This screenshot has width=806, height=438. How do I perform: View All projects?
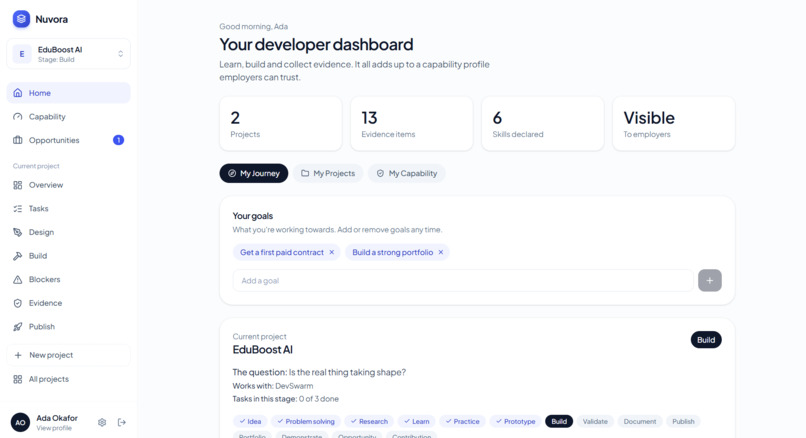(68, 379)
